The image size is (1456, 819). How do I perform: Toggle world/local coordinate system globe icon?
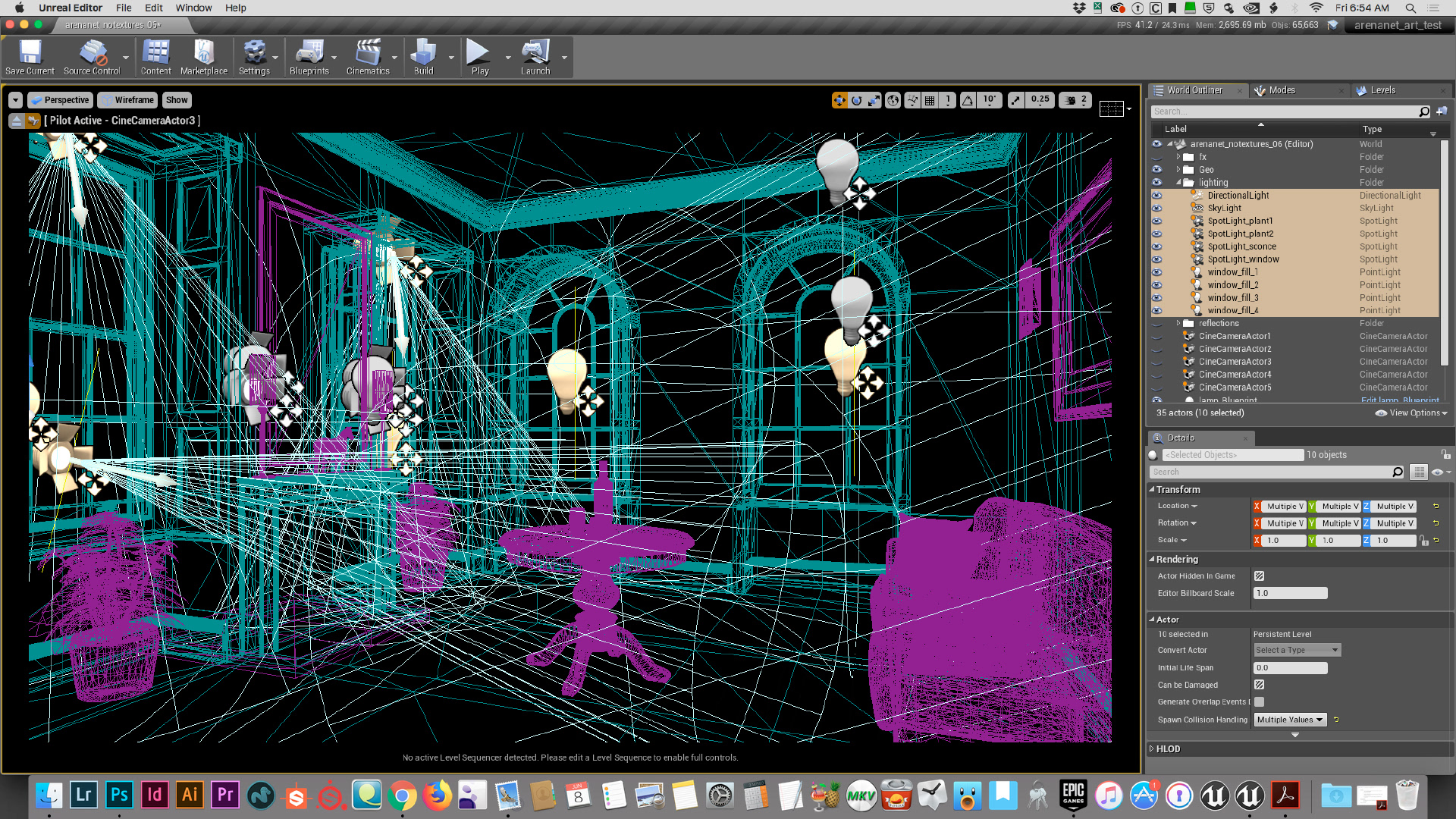893,100
